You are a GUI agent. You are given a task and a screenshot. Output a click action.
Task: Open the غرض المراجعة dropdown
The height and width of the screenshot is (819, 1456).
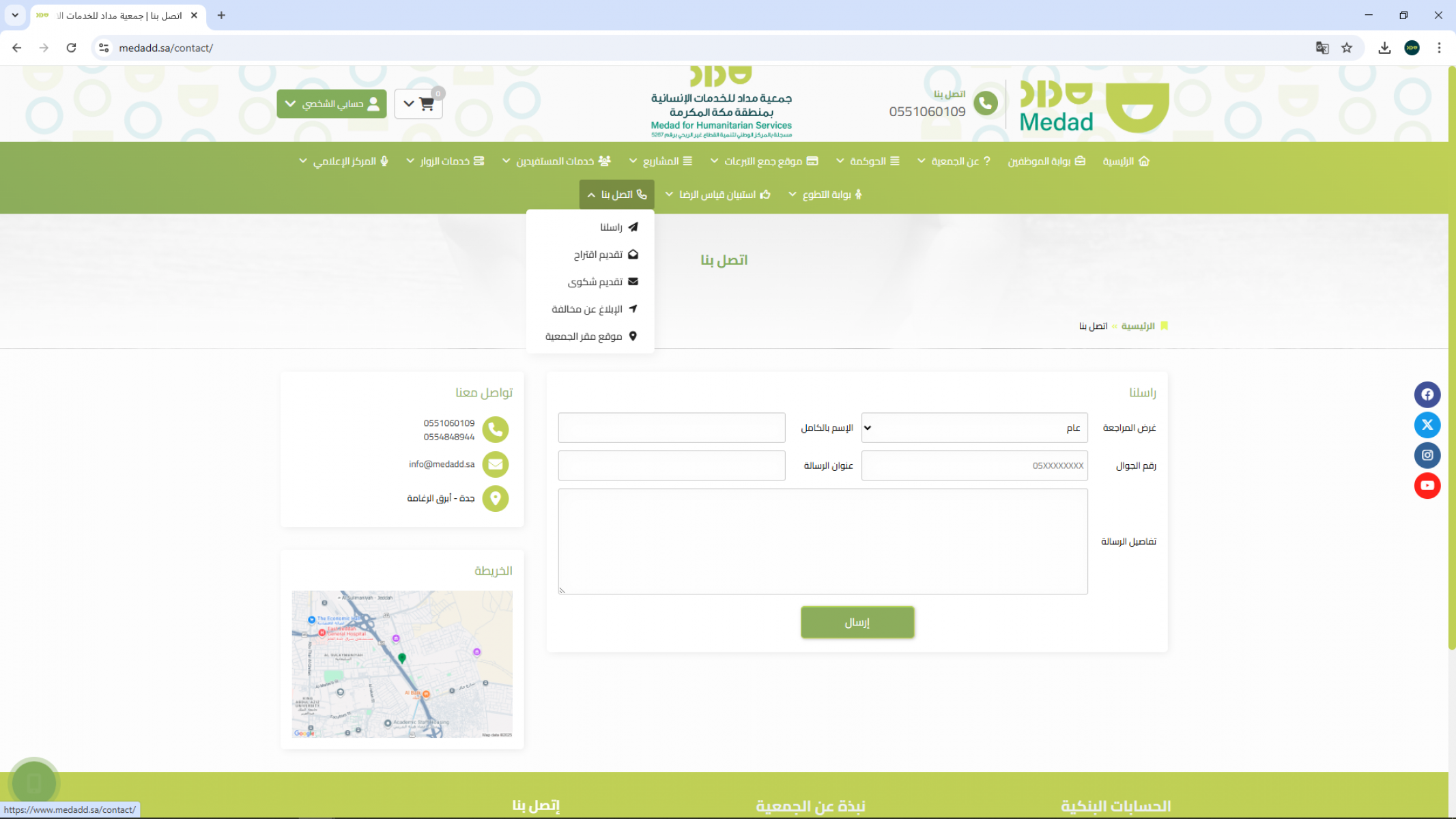[x=974, y=428]
